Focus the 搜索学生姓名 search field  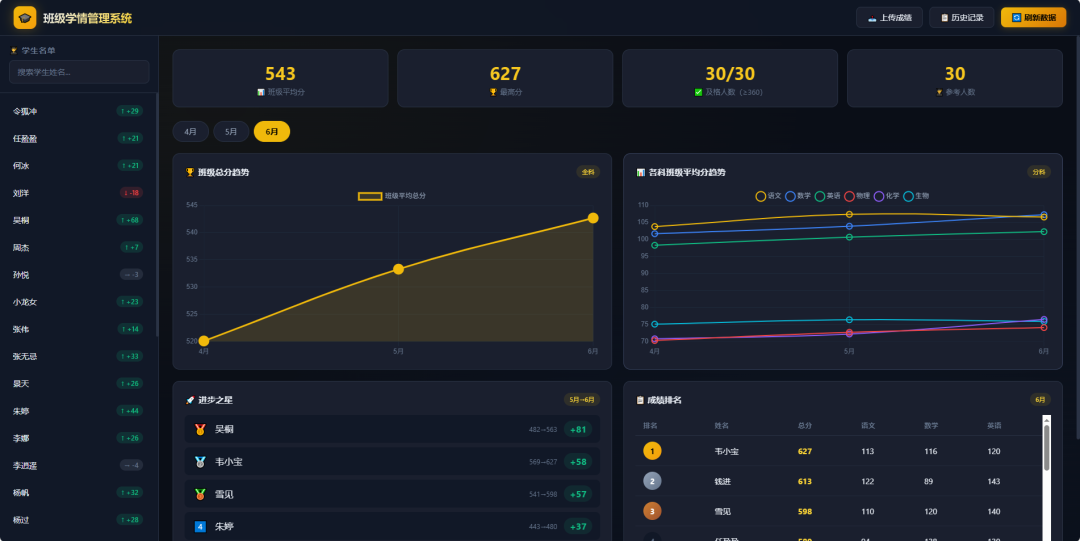pyautogui.click(x=79, y=72)
